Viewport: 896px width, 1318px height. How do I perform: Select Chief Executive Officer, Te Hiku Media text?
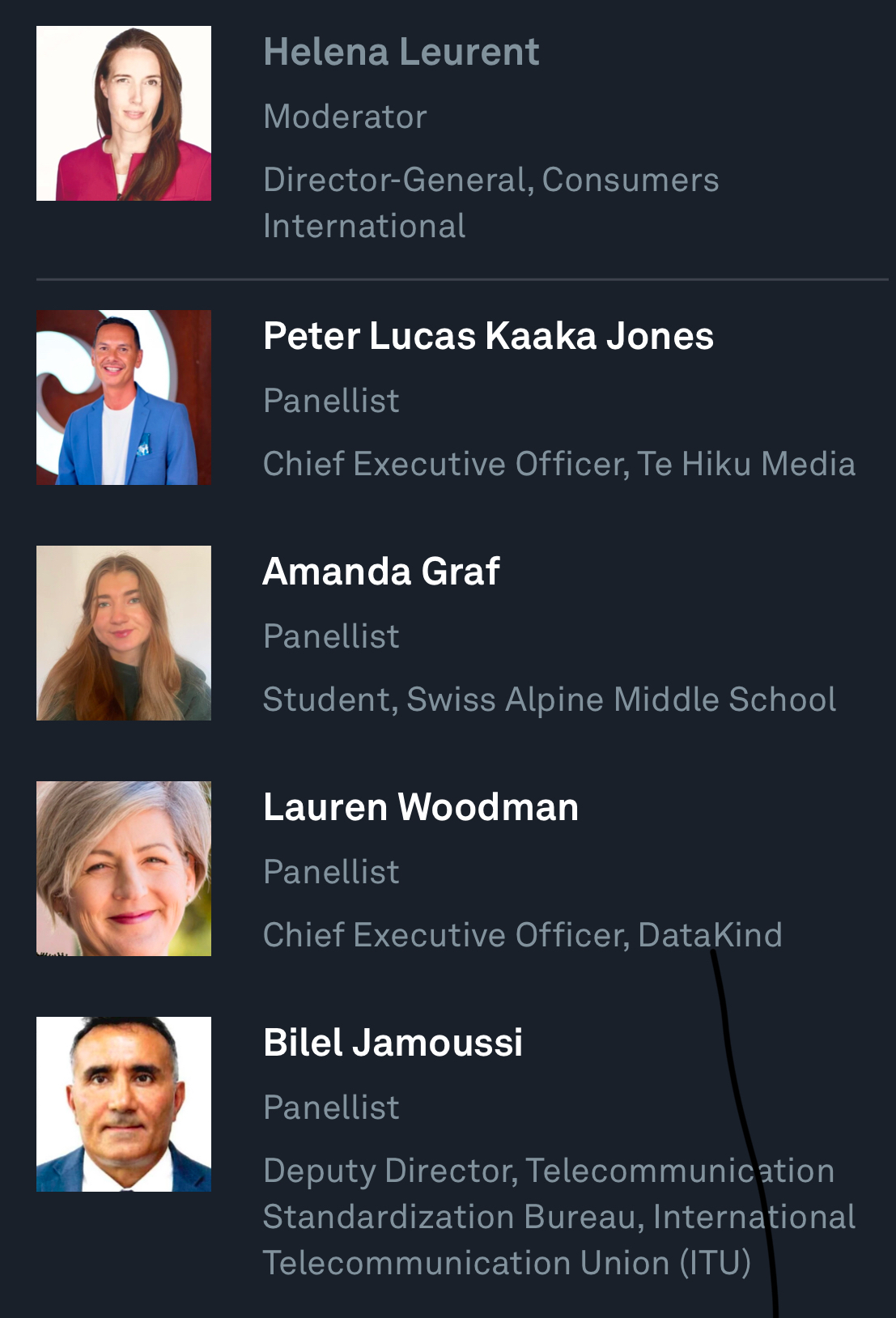pos(558,464)
